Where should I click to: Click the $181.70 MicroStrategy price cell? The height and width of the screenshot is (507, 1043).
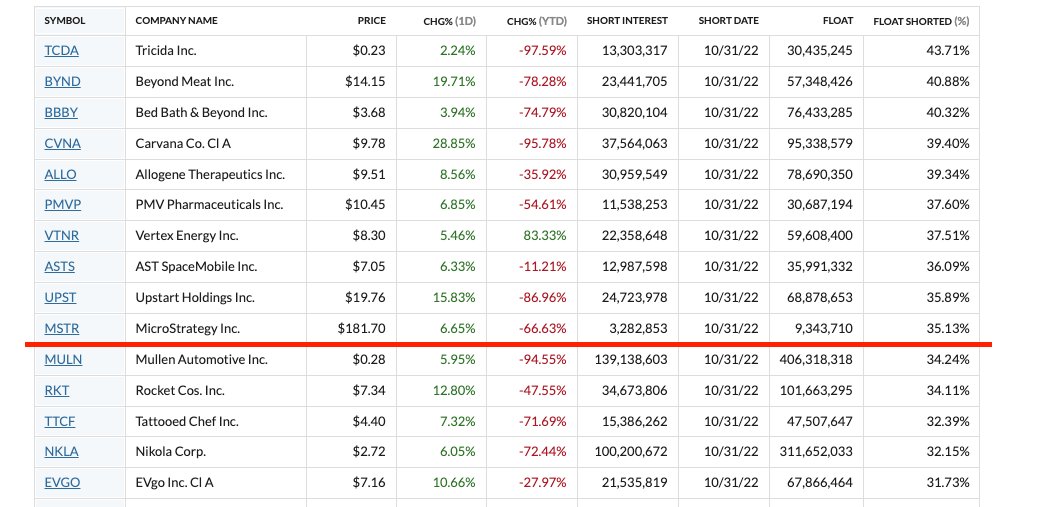click(361, 329)
